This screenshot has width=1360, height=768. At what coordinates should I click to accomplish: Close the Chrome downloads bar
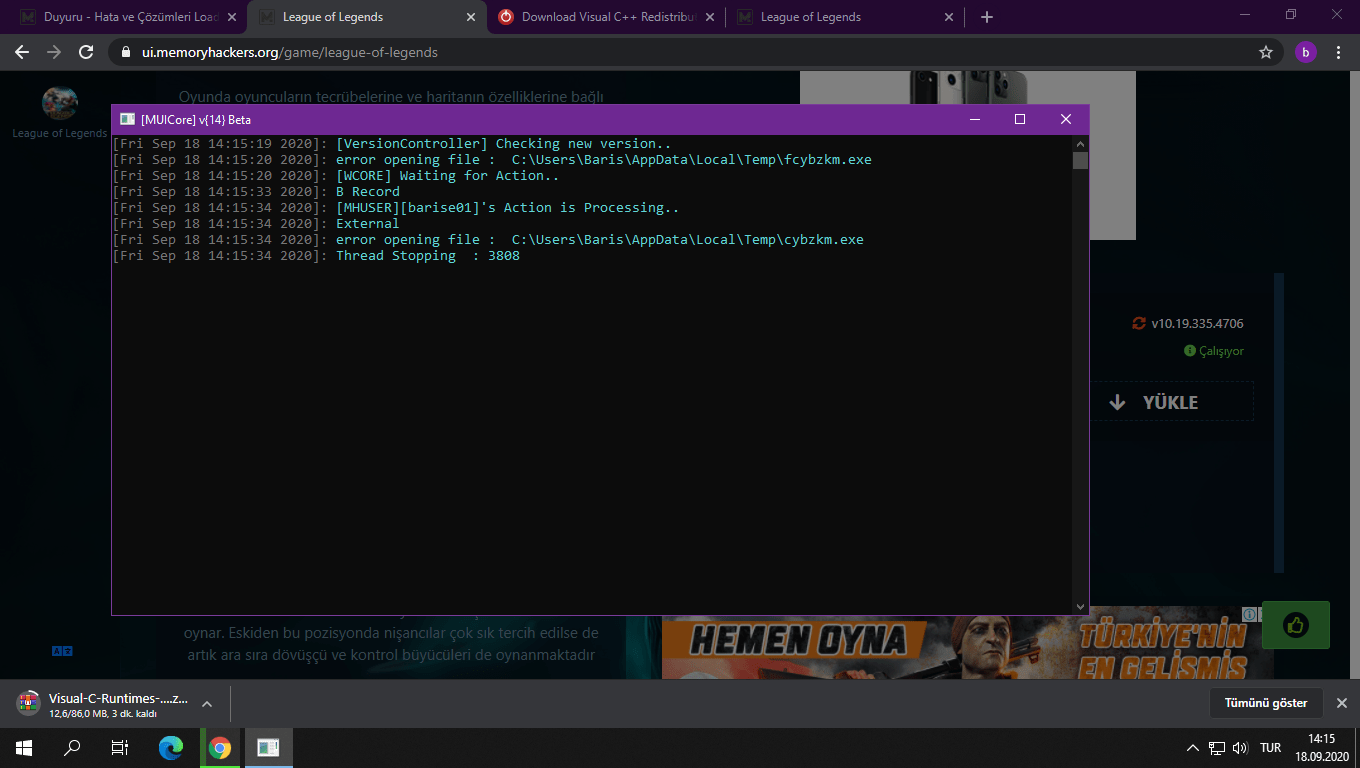pos(1342,703)
